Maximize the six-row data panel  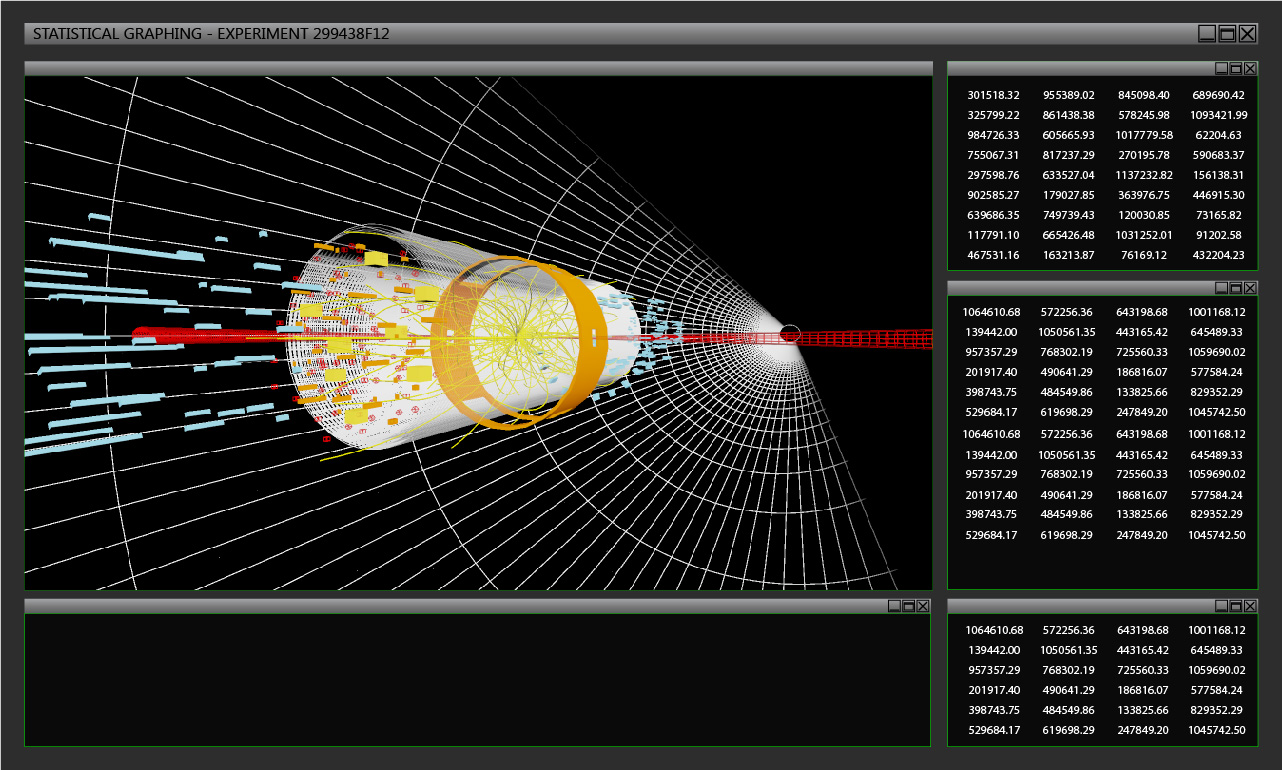(x=1235, y=606)
